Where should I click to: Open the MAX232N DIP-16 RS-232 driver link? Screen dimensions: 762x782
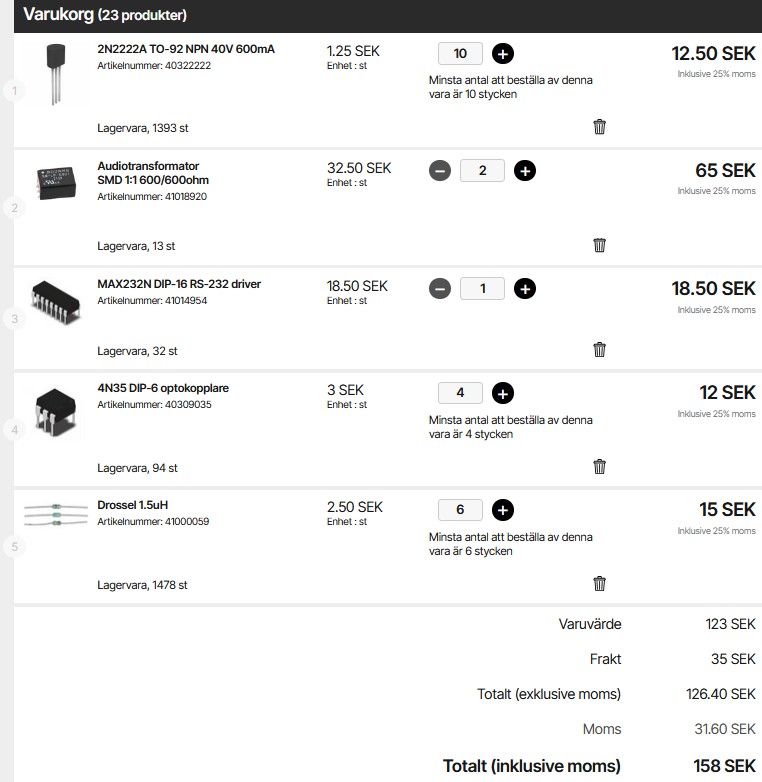click(179, 284)
